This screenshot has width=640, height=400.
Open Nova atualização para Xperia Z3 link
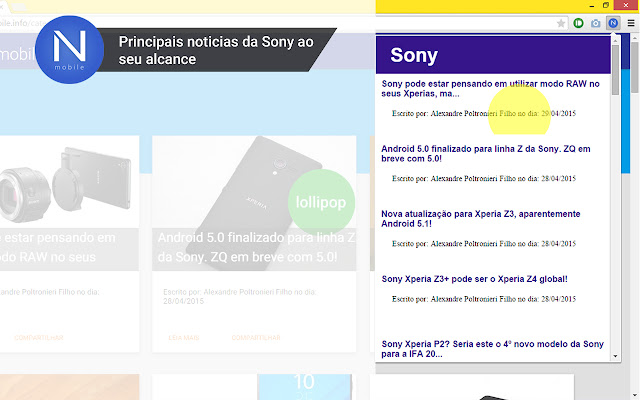tap(480, 219)
